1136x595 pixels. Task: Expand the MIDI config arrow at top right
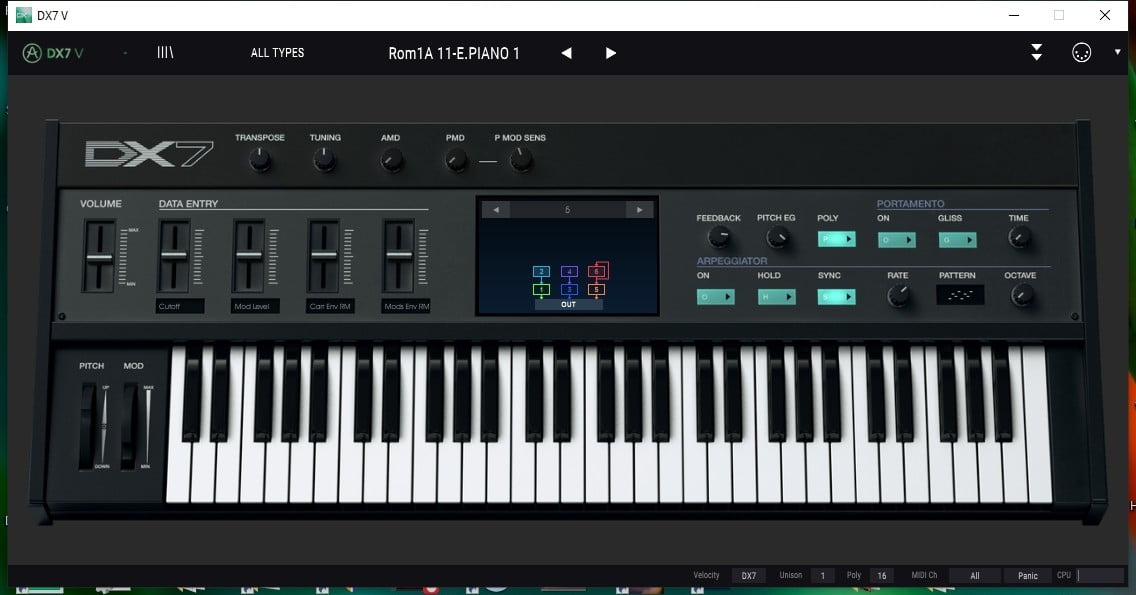[x=1117, y=52]
